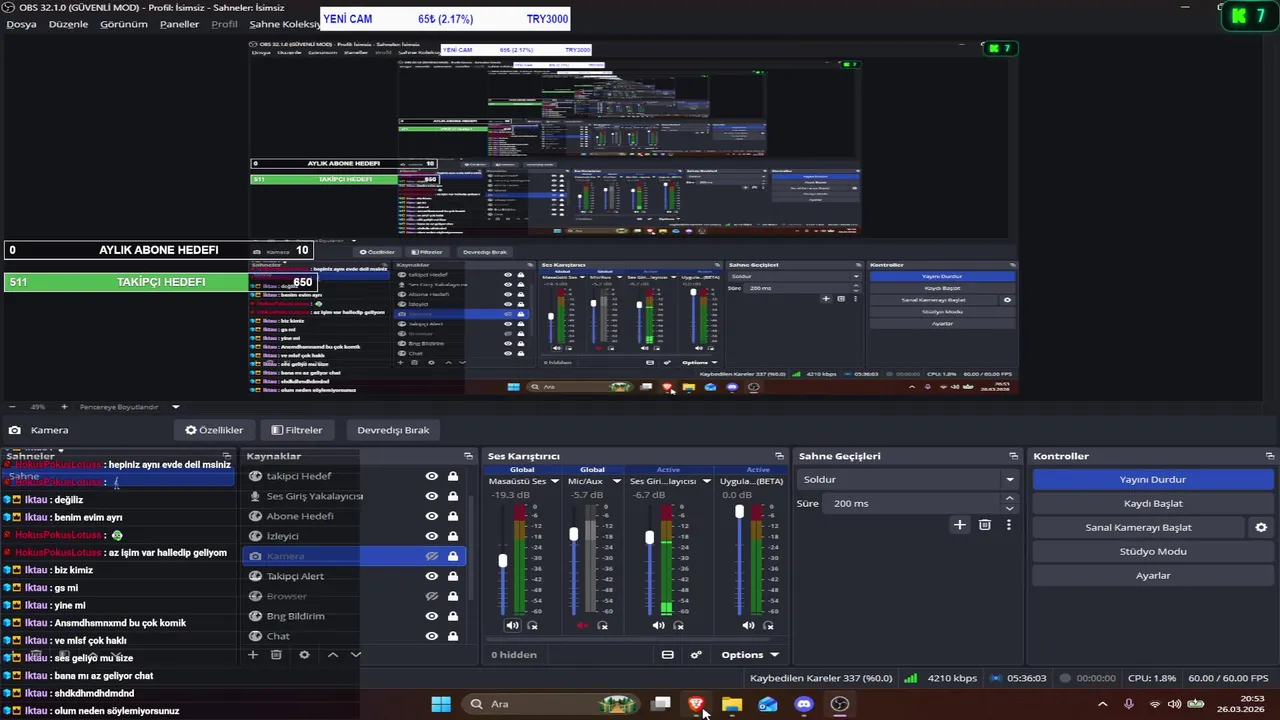Zoom in preview with plus icon
The image size is (1280, 720).
[64, 407]
